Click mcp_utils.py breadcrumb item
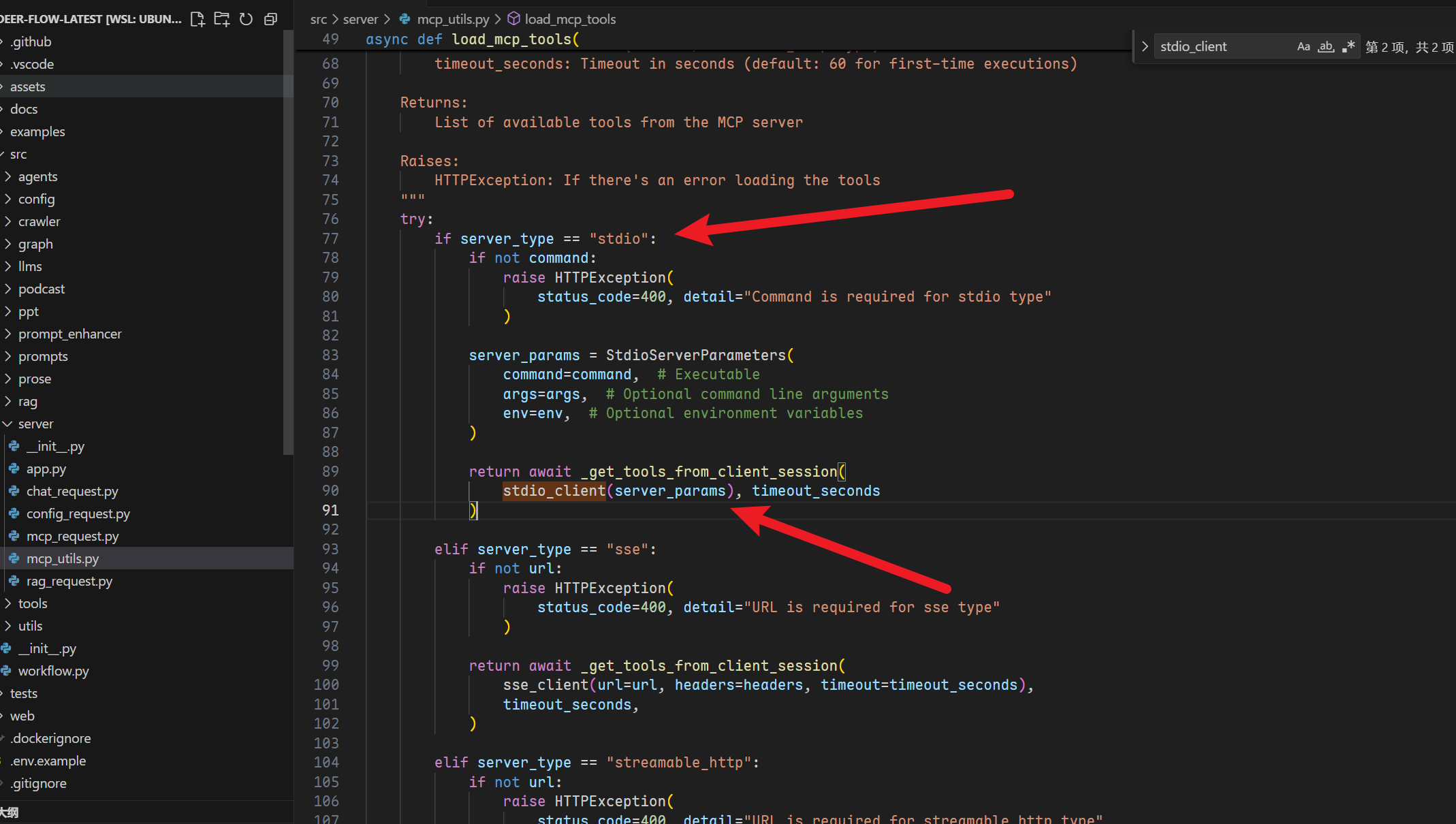The image size is (1456, 824). click(452, 19)
